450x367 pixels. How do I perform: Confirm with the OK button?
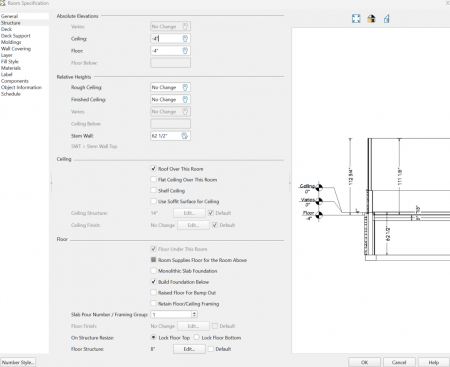[x=364, y=362]
